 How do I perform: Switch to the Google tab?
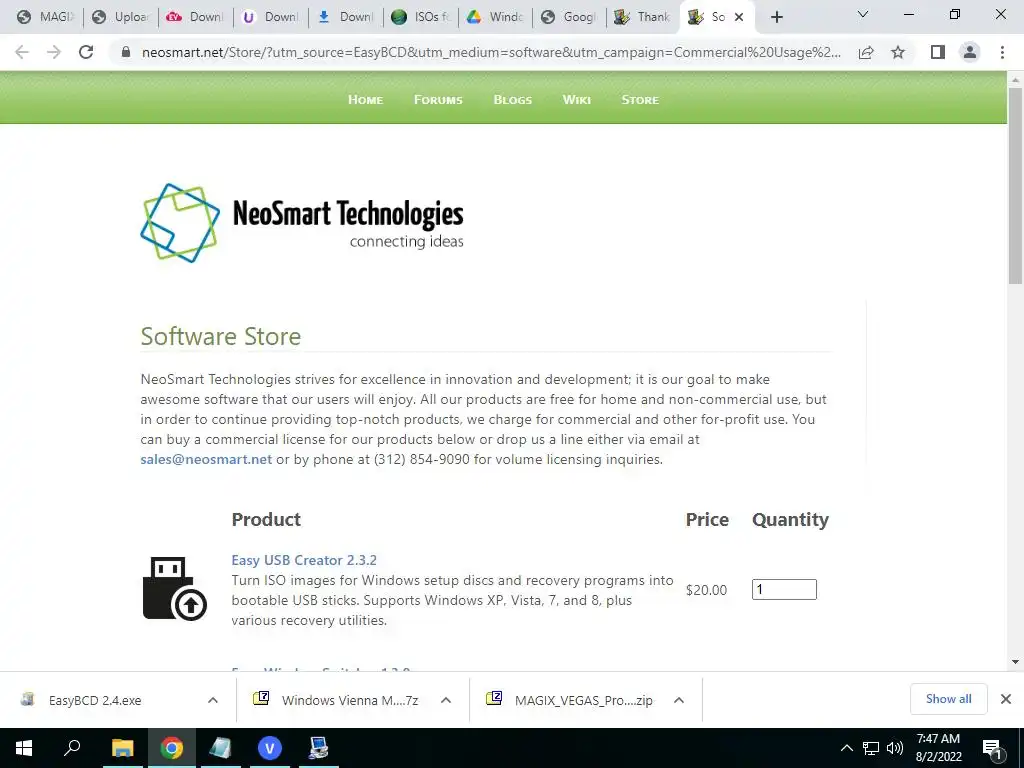coord(569,17)
